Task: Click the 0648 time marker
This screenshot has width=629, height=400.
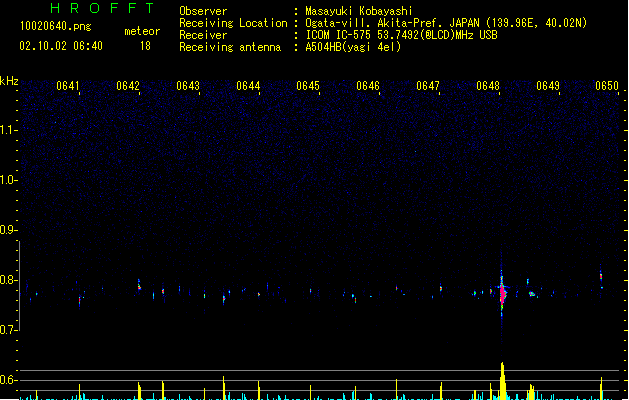Action: pos(488,86)
